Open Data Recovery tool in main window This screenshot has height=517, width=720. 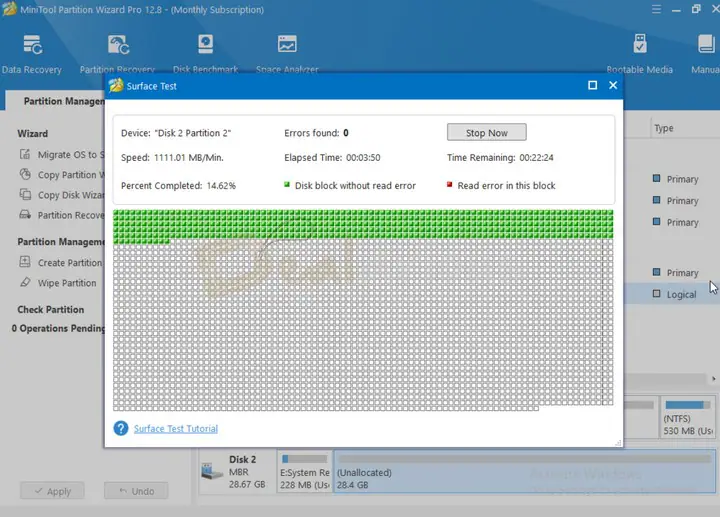point(32,54)
